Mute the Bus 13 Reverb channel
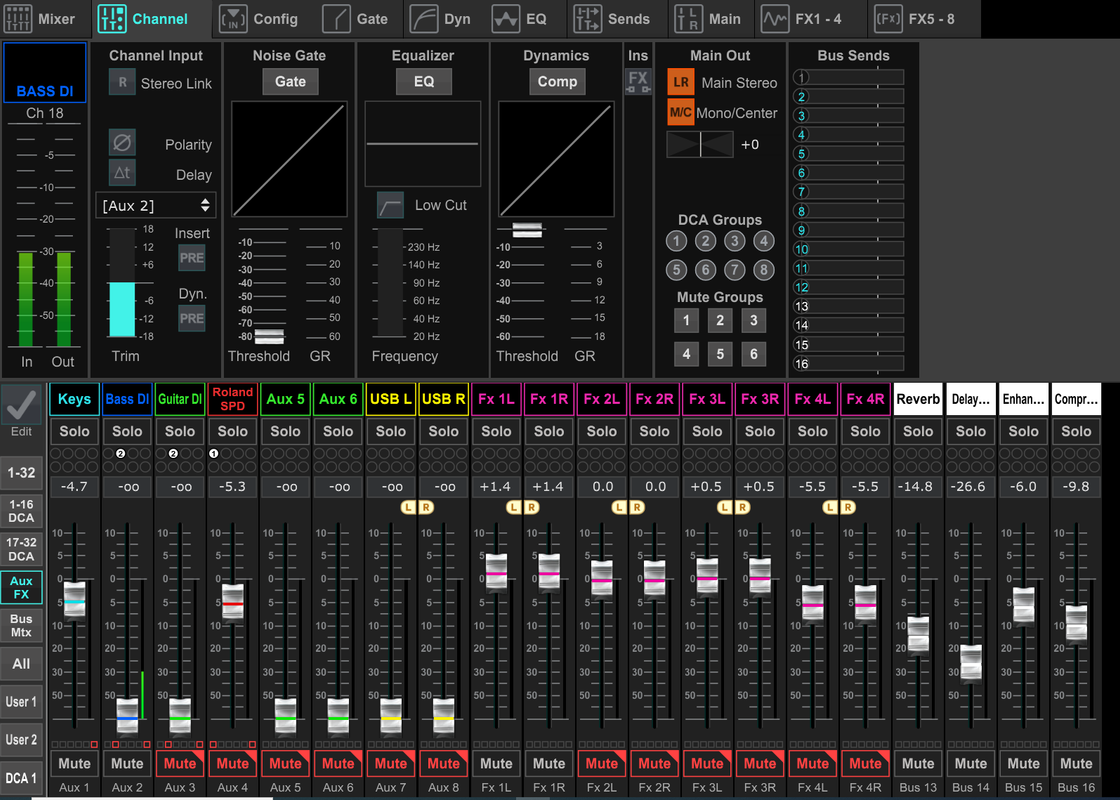The width and height of the screenshot is (1120, 800). pyautogui.click(x=918, y=764)
